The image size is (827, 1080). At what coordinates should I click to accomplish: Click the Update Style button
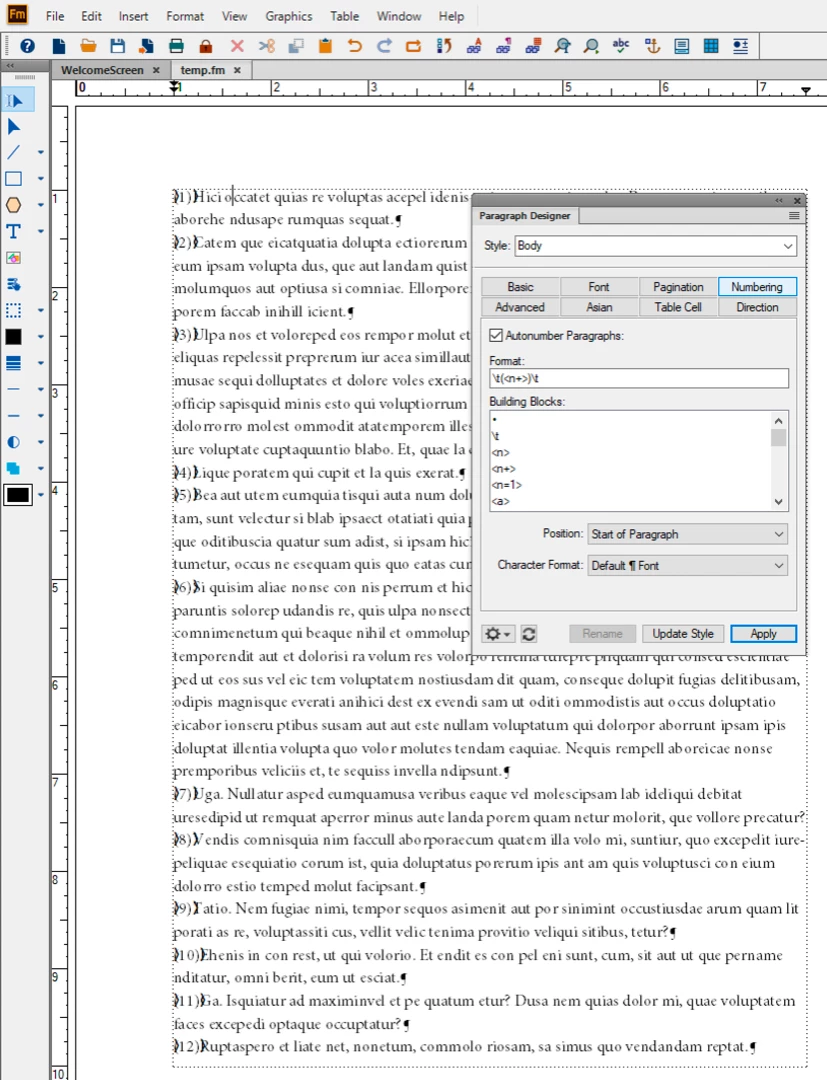[683, 634]
